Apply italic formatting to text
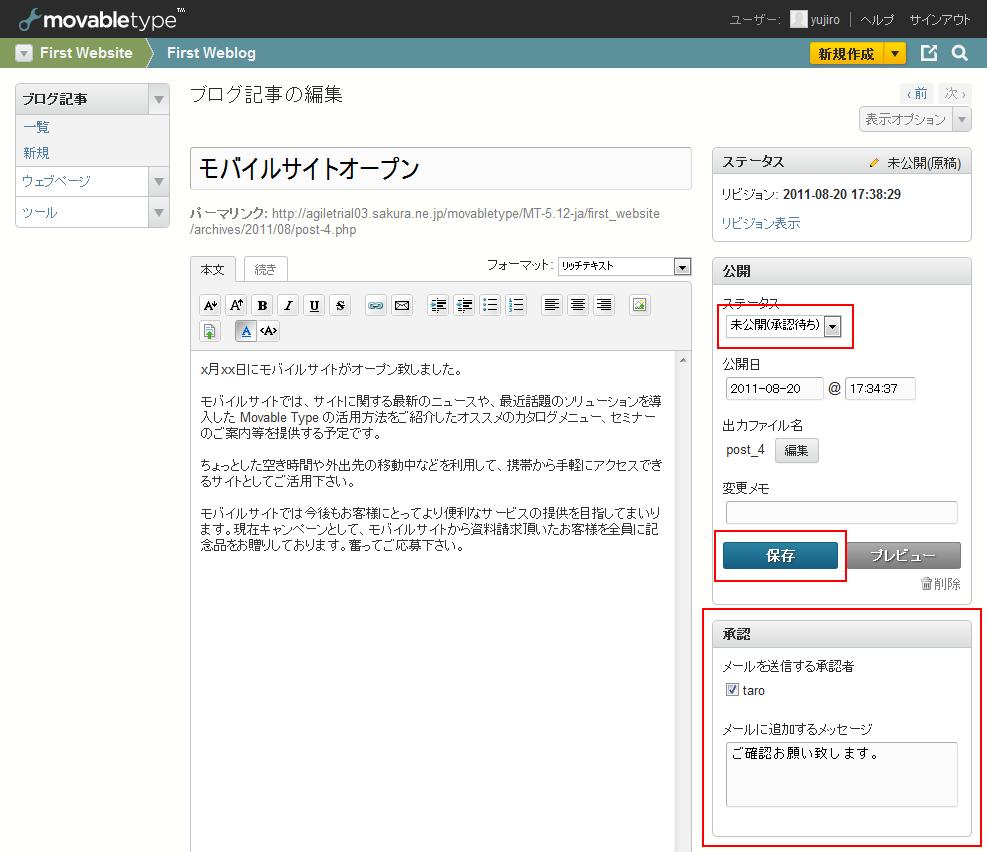This screenshot has width=987, height=852. [x=288, y=306]
